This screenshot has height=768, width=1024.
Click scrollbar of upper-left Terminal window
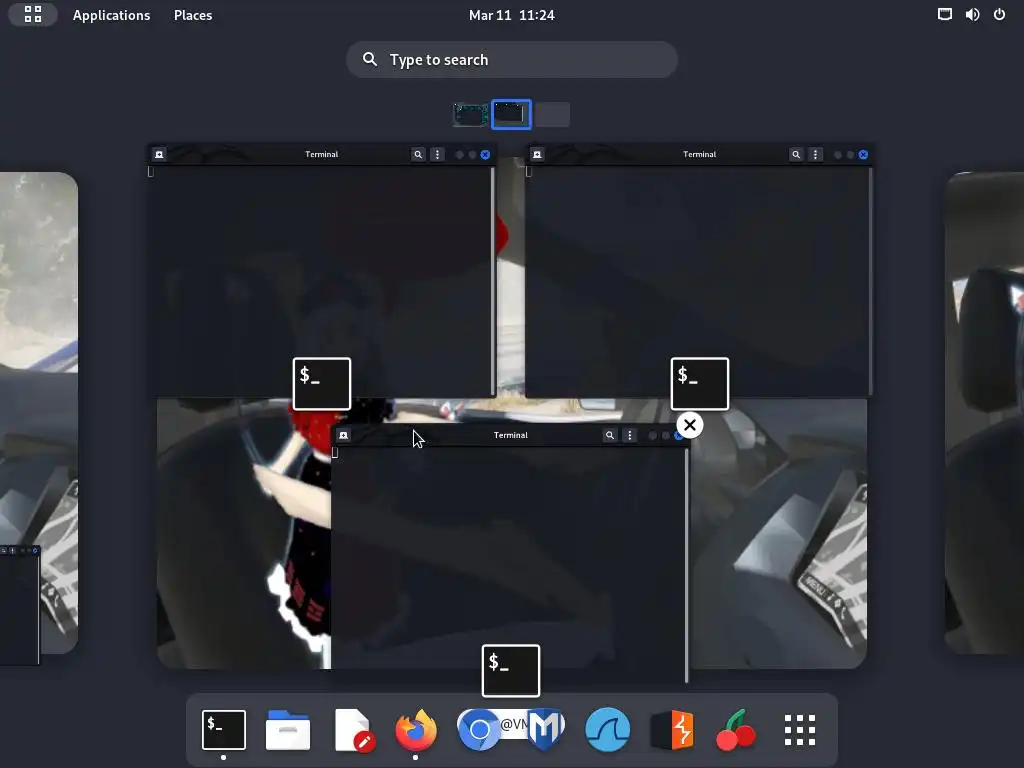coord(492,281)
